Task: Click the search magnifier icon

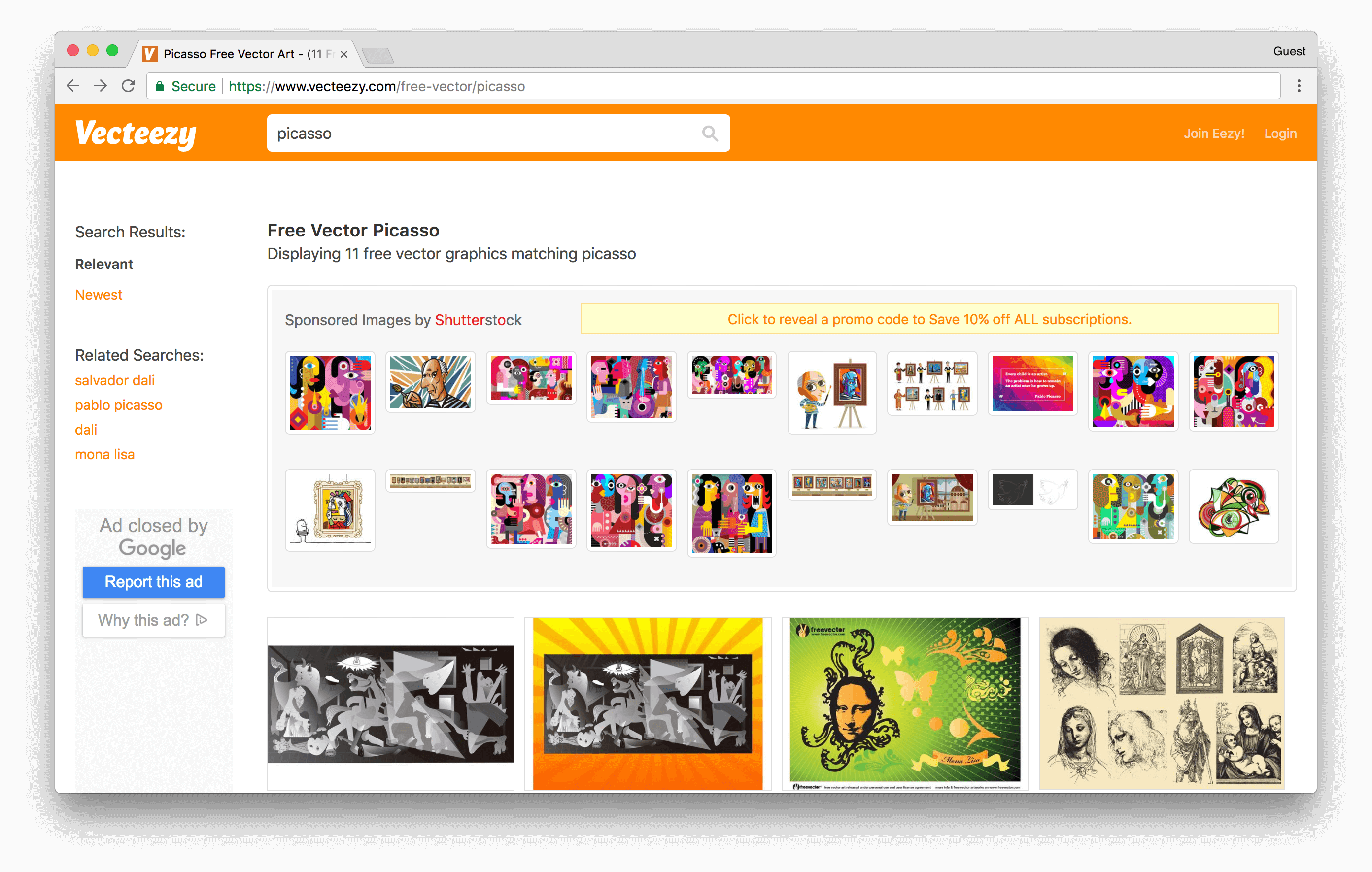Action: (x=711, y=133)
